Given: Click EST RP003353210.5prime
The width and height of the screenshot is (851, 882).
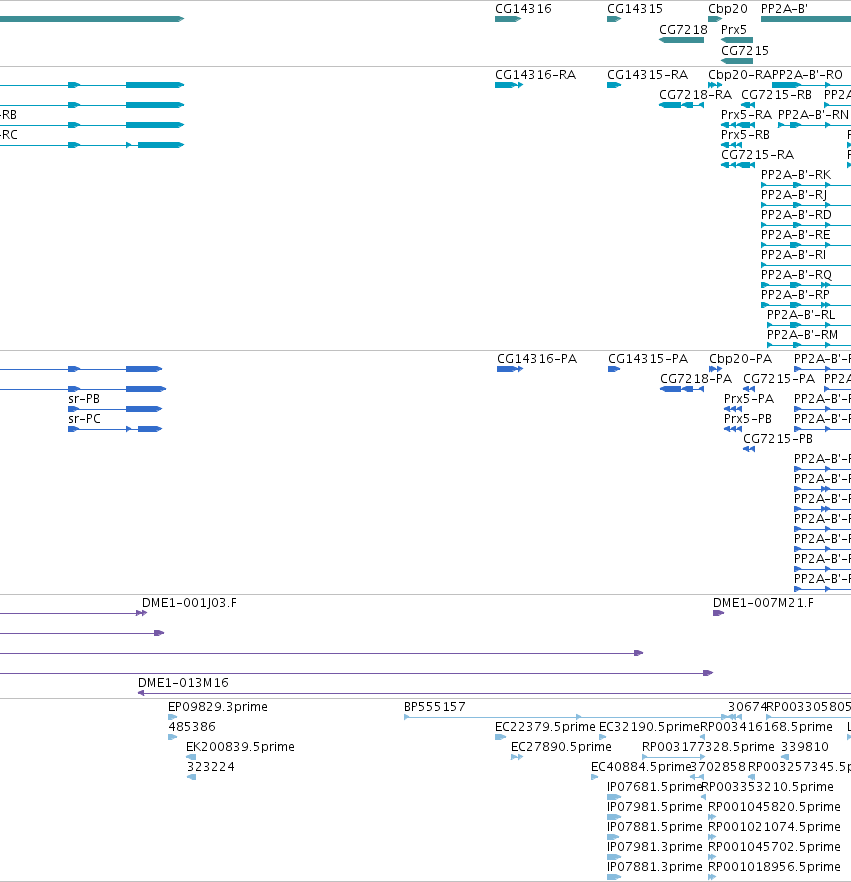Looking at the screenshot, I should (704, 797).
